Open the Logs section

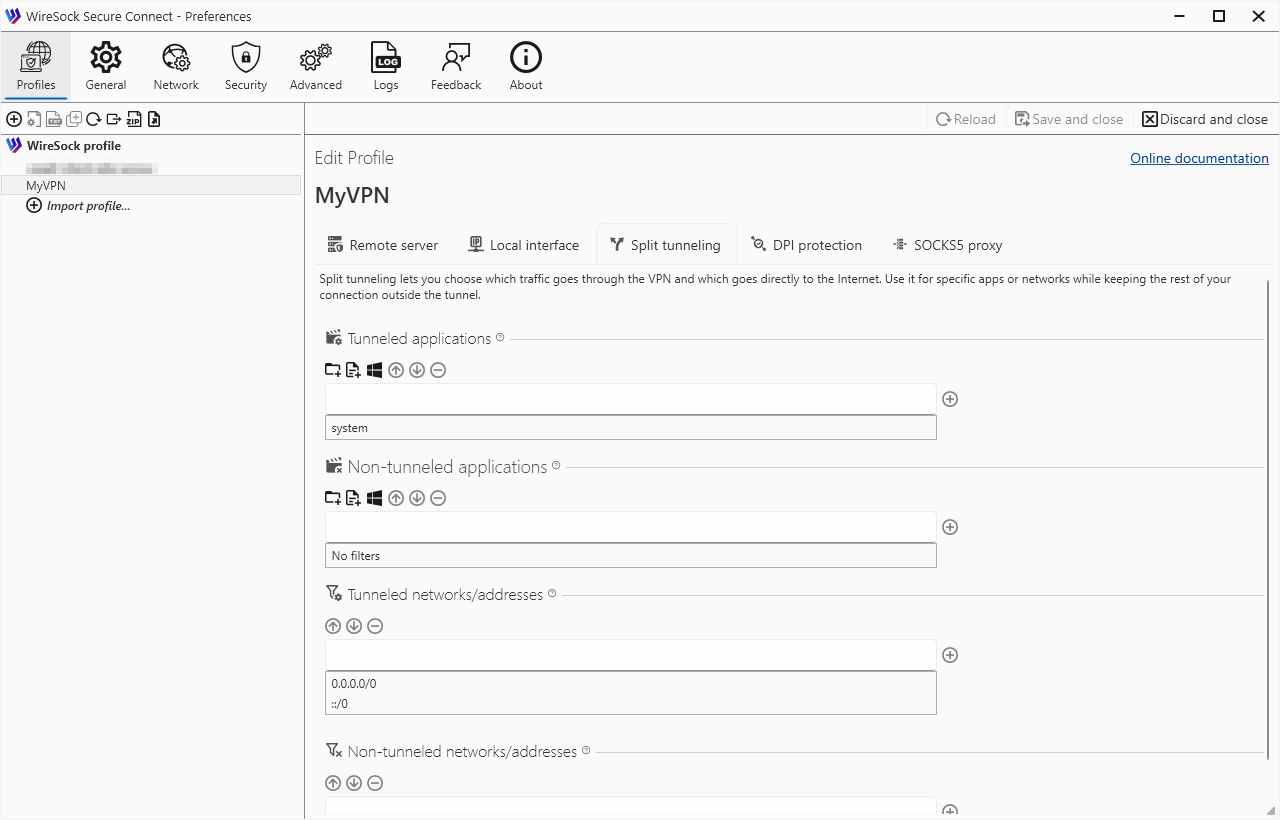(x=386, y=66)
